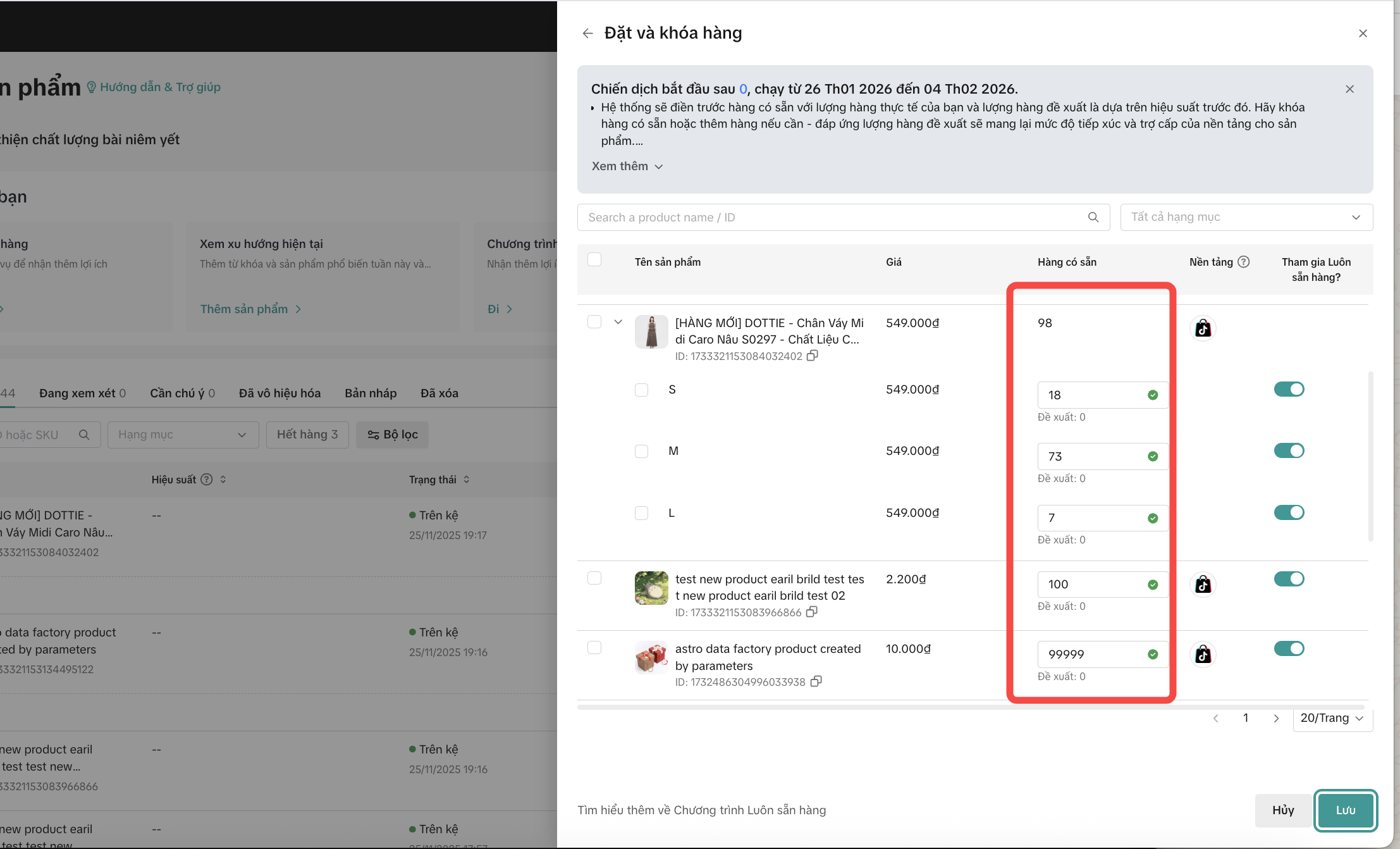Collapse the DOTTIE product variants chevron
The height and width of the screenshot is (849, 1400).
pyautogui.click(x=618, y=322)
